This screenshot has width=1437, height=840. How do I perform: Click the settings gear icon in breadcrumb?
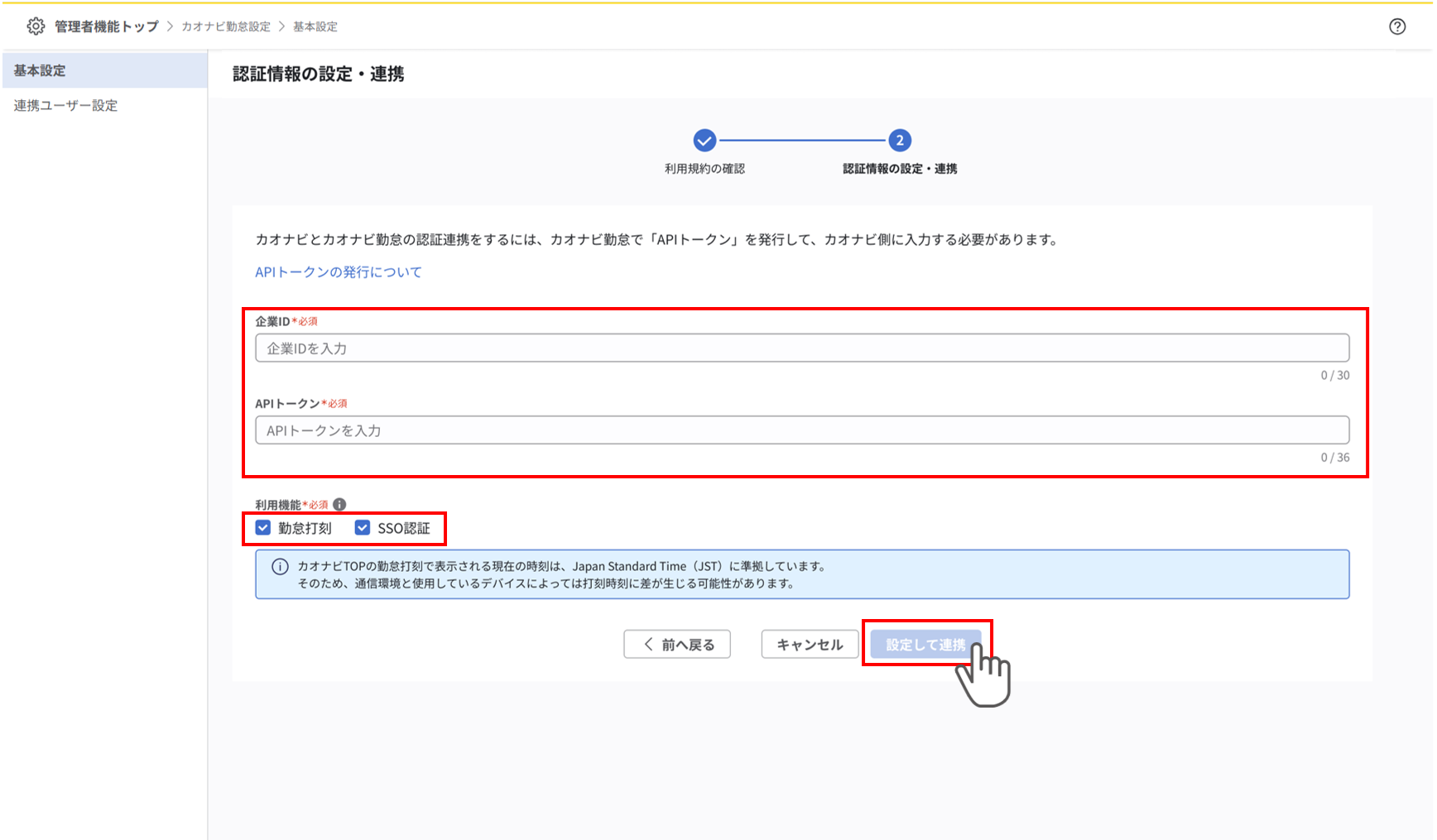point(35,26)
